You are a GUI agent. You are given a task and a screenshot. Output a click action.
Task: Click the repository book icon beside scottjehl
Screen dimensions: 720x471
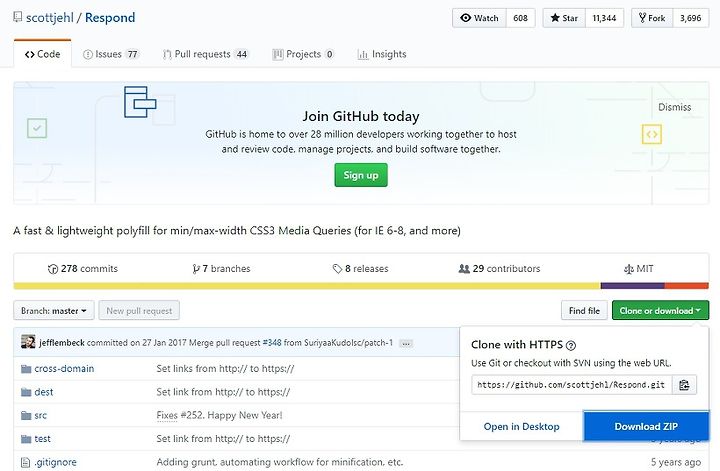(17, 17)
